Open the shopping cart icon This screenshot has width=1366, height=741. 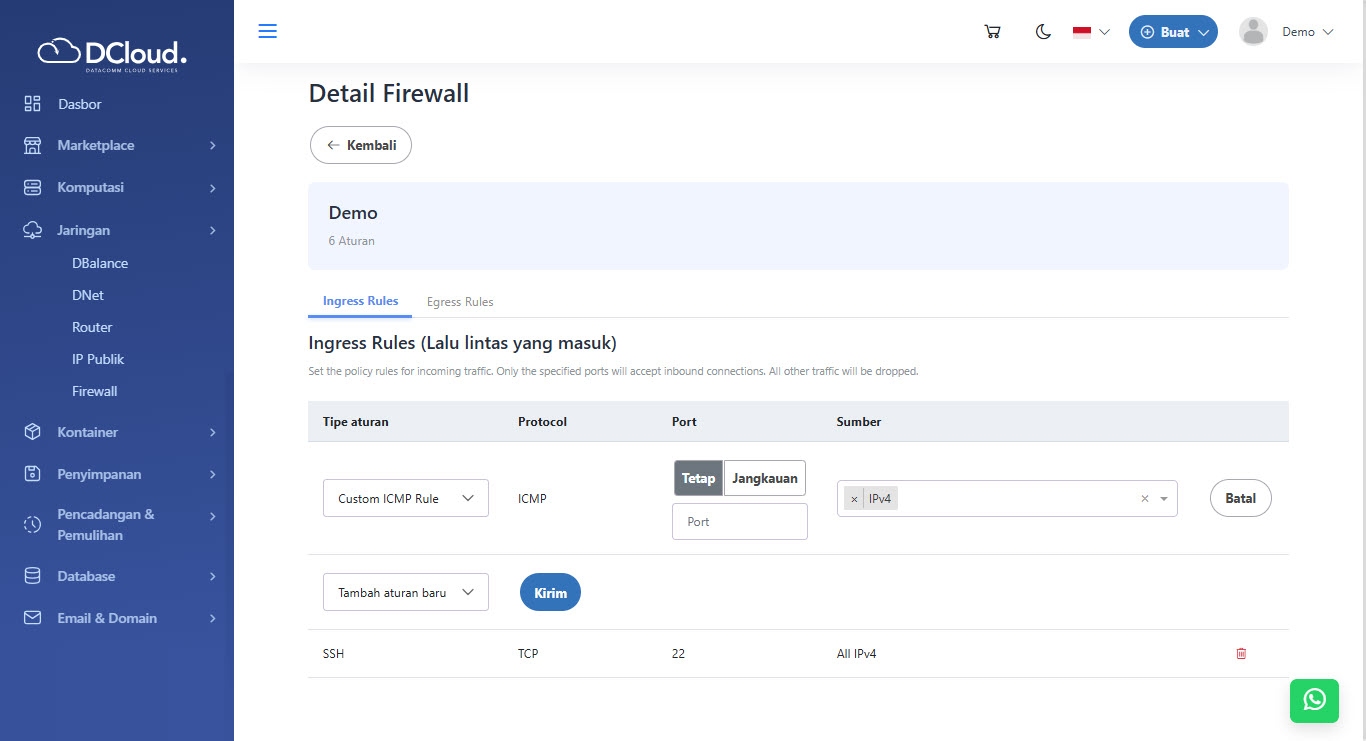[x=992, y=32]
